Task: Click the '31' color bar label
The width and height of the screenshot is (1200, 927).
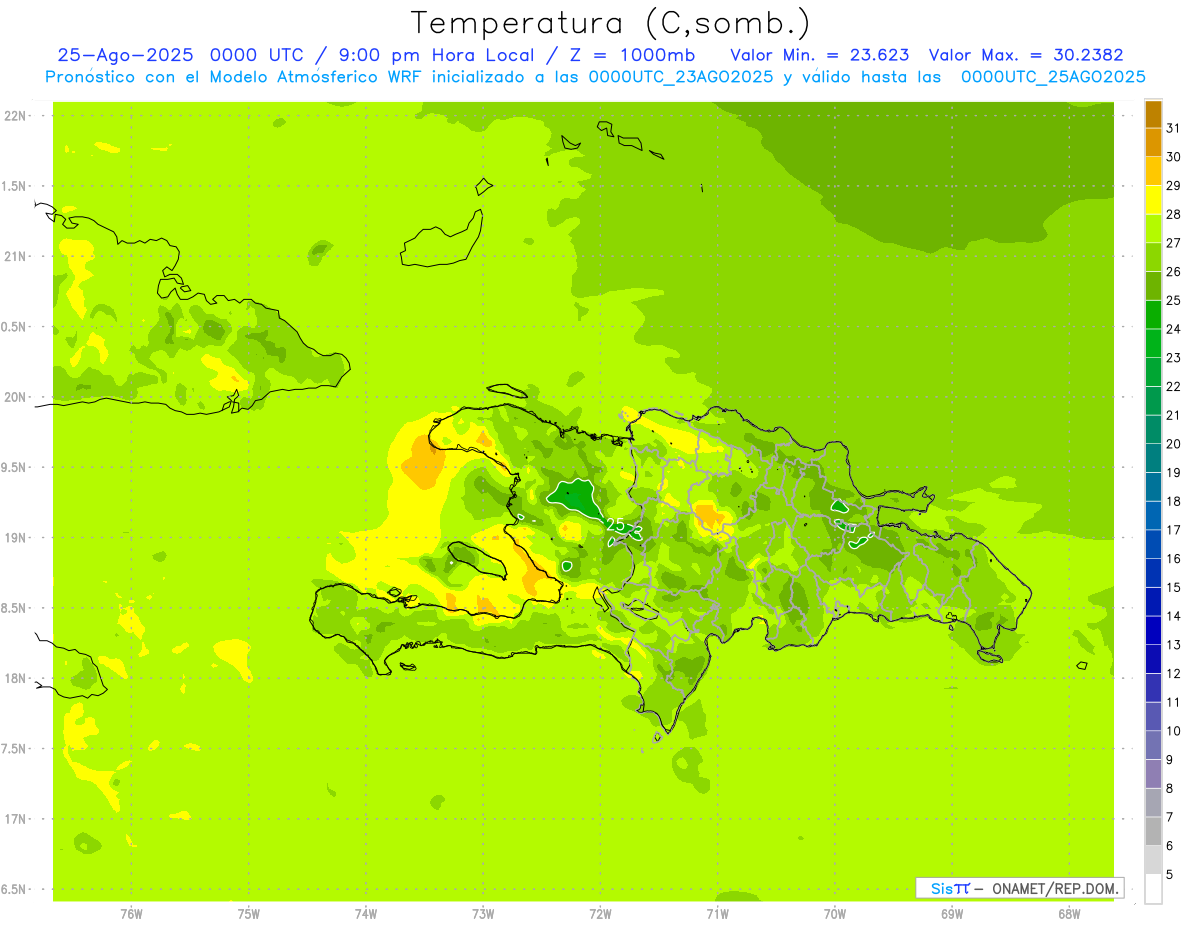Action: point(1174,128)
